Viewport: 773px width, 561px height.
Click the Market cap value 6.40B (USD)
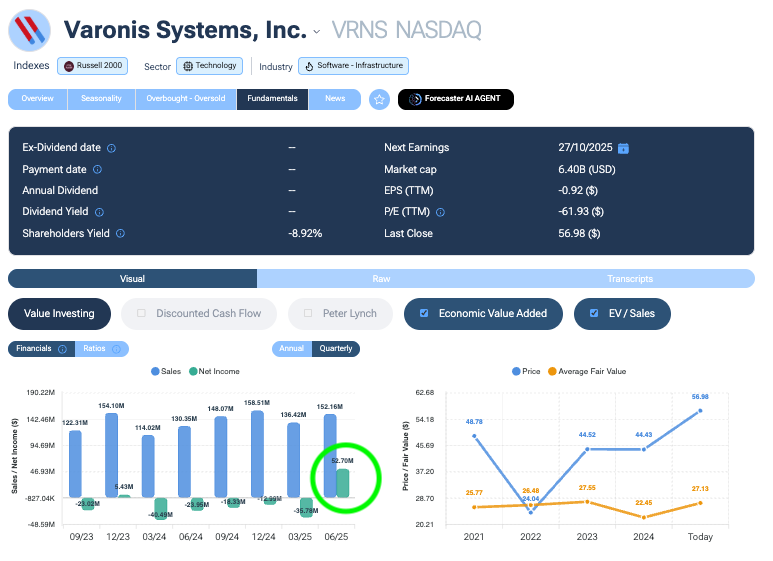click(x=587, y=170)
